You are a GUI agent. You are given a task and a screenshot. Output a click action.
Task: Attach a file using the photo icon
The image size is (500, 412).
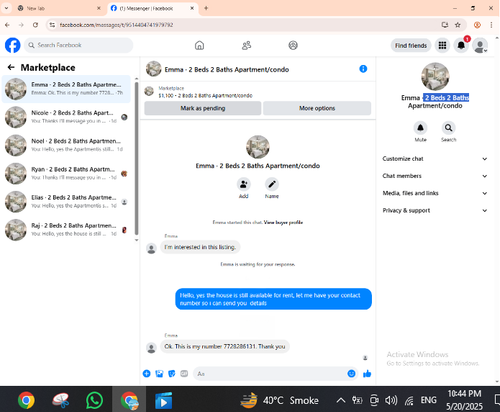point(159,374)
